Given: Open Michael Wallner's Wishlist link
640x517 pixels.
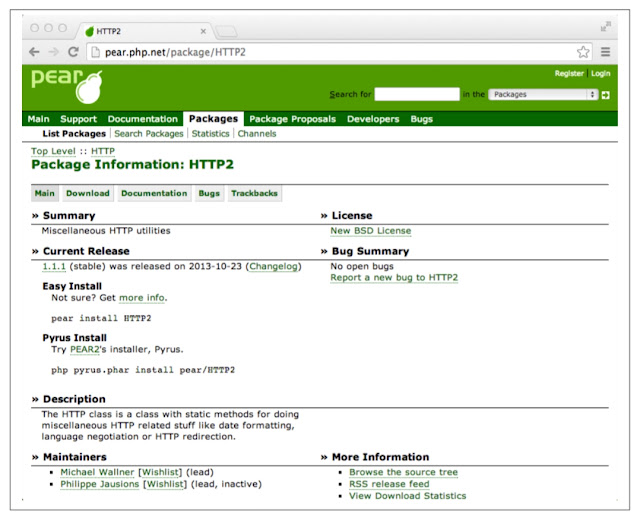Looking at the screenshot, I should (160, 472).
